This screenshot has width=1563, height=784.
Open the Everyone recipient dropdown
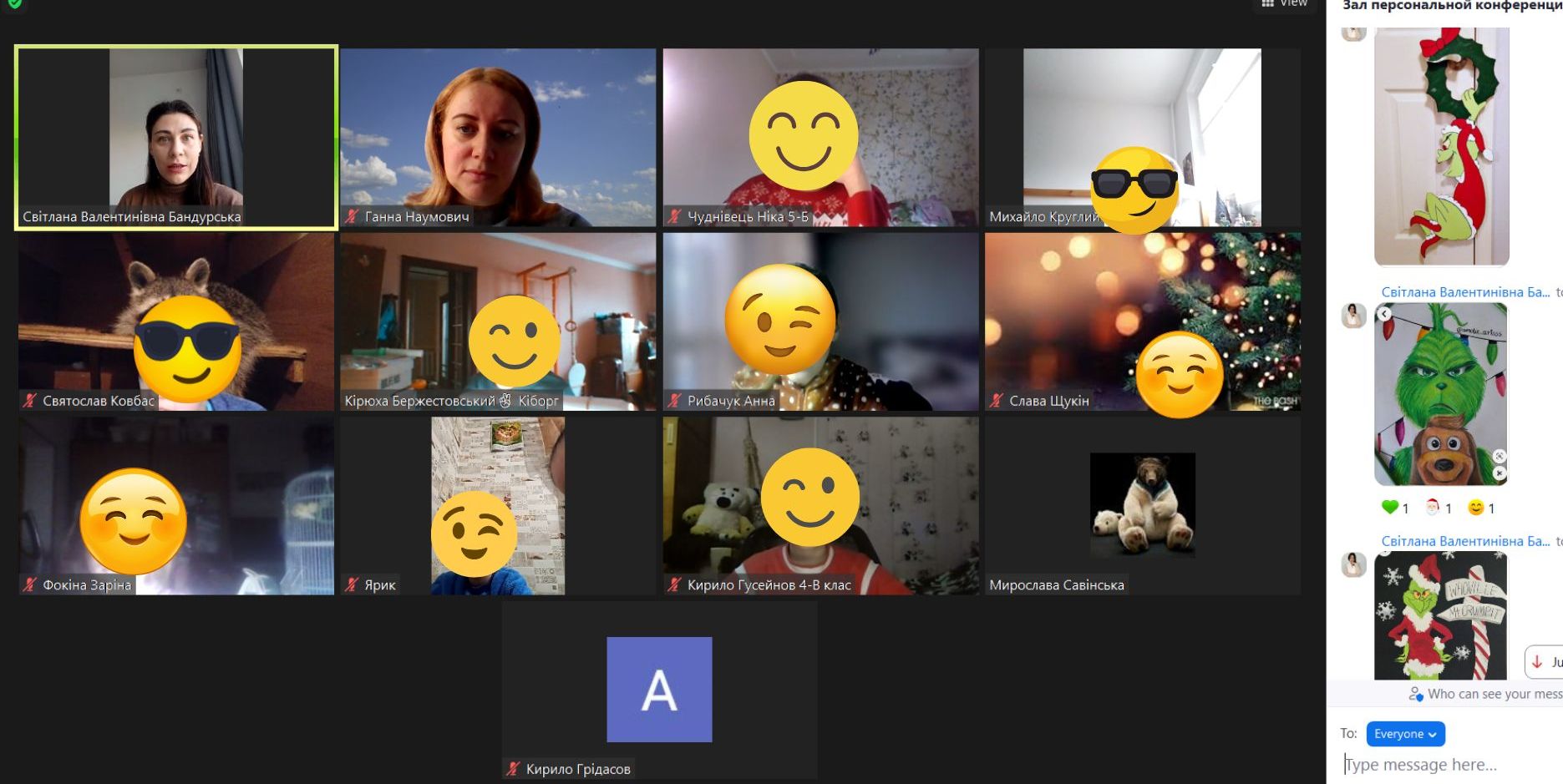[1405, 734]
